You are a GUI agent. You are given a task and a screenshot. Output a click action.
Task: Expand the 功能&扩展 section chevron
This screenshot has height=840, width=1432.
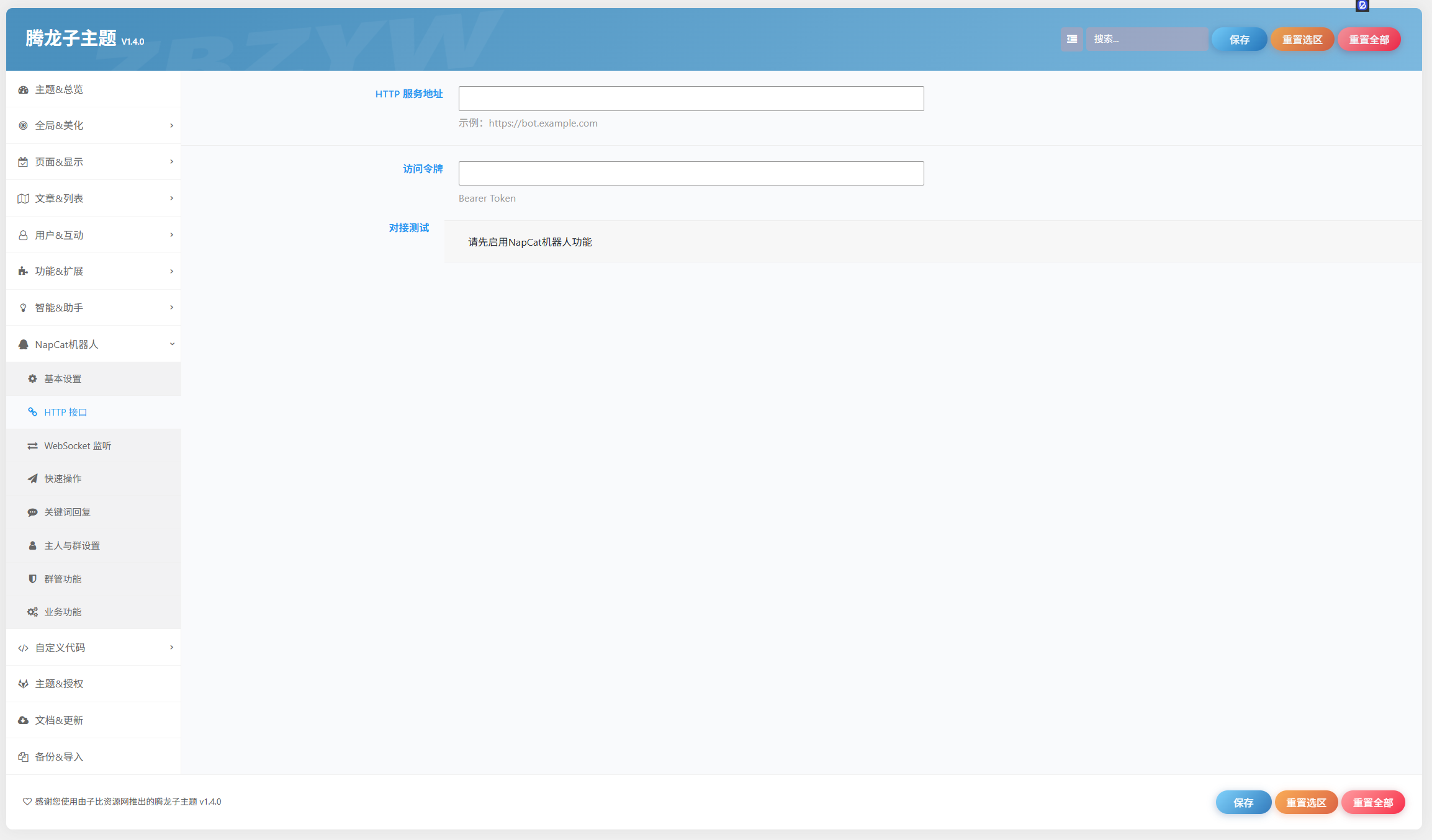(172, 272)
